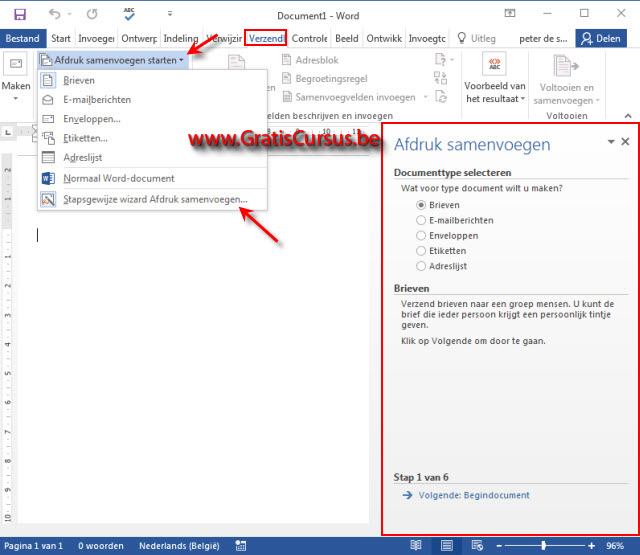
Task: Click the Regels rules icon
Action: point(443,60)
